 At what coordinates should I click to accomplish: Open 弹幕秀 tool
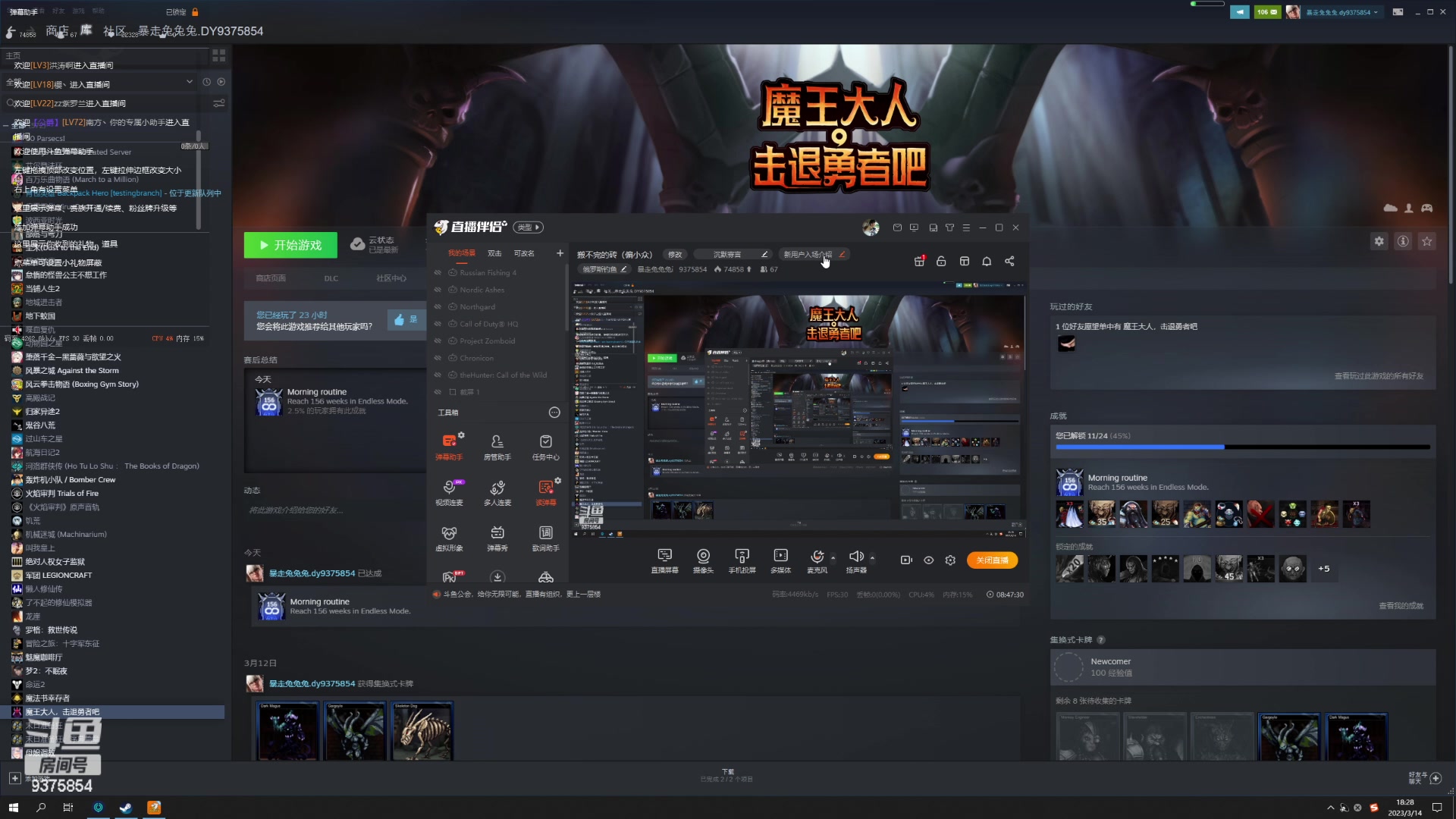click(497, 538)
